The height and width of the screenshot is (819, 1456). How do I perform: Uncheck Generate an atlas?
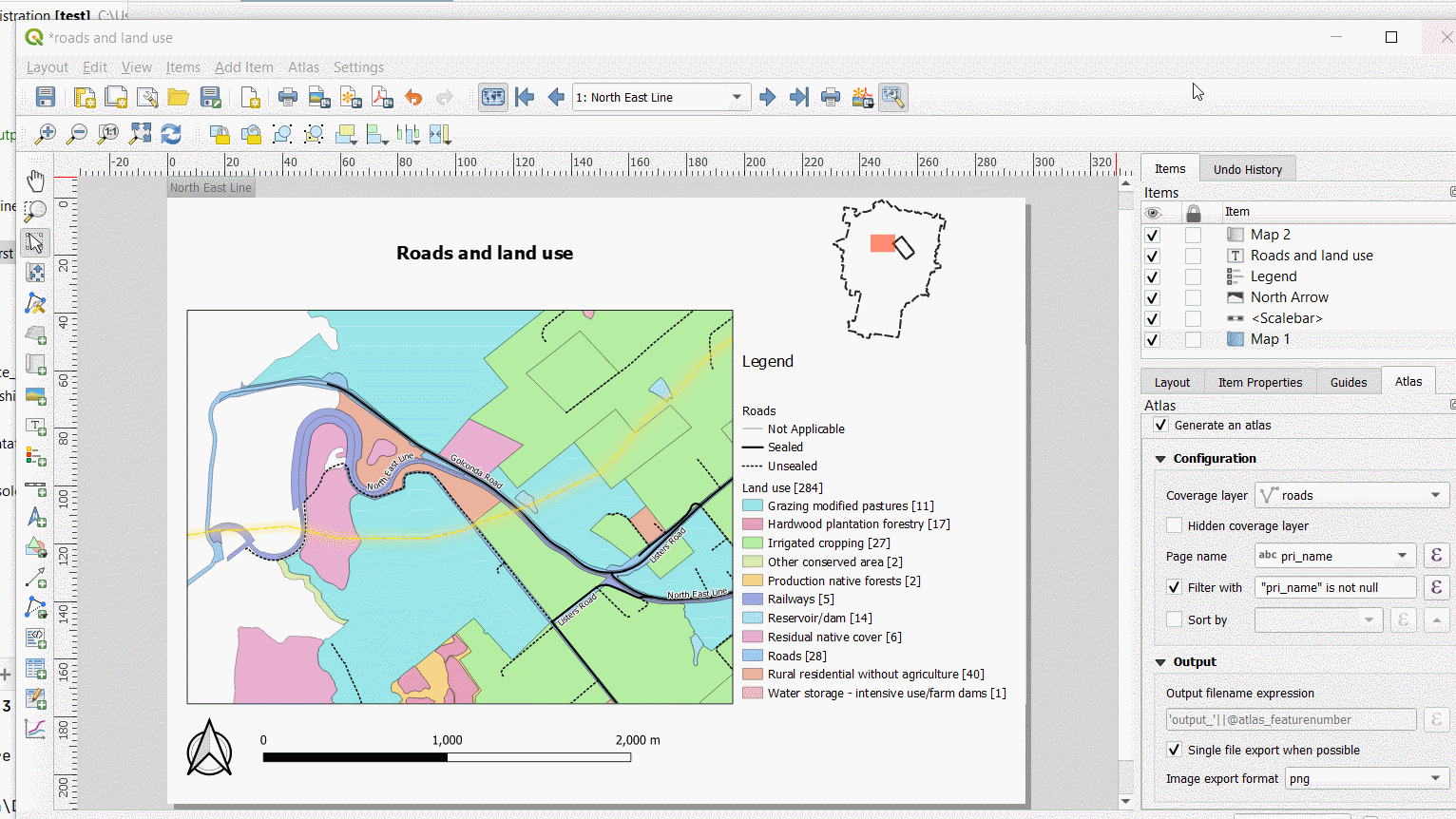[x=1160, y=425]
